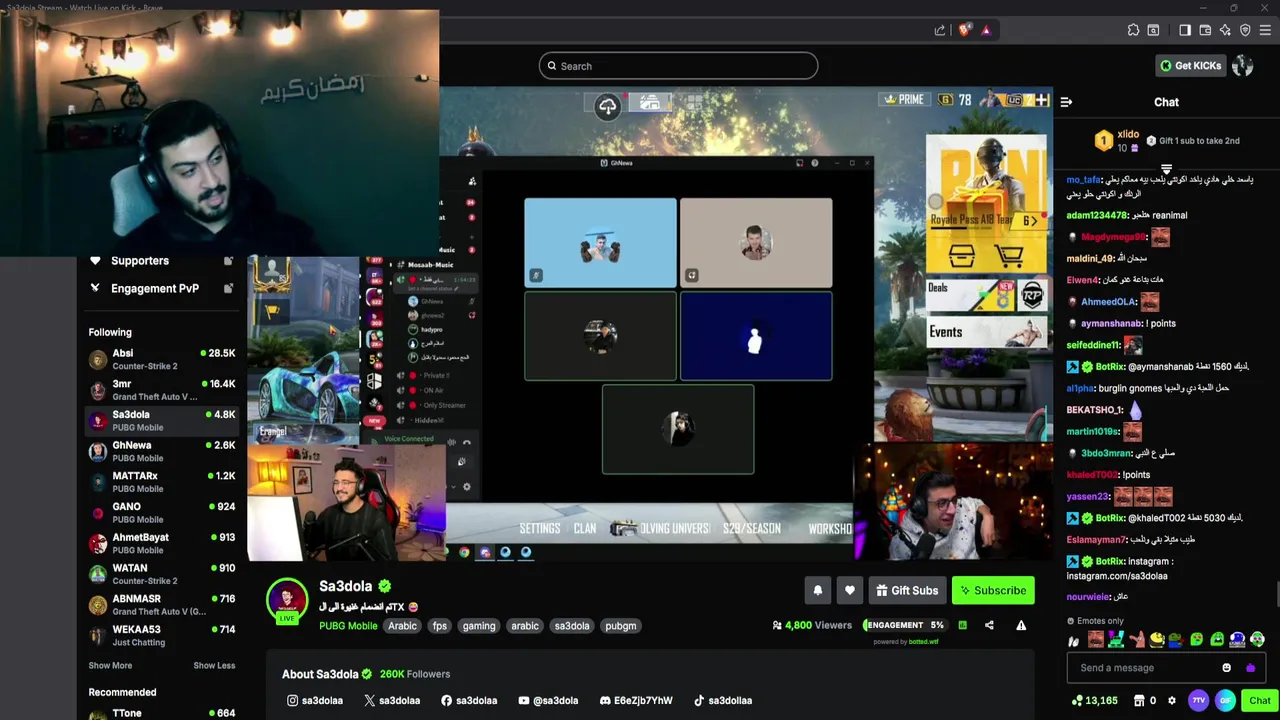
Task: Open MATTARx channel in Following list
Action: pos(161,482)
